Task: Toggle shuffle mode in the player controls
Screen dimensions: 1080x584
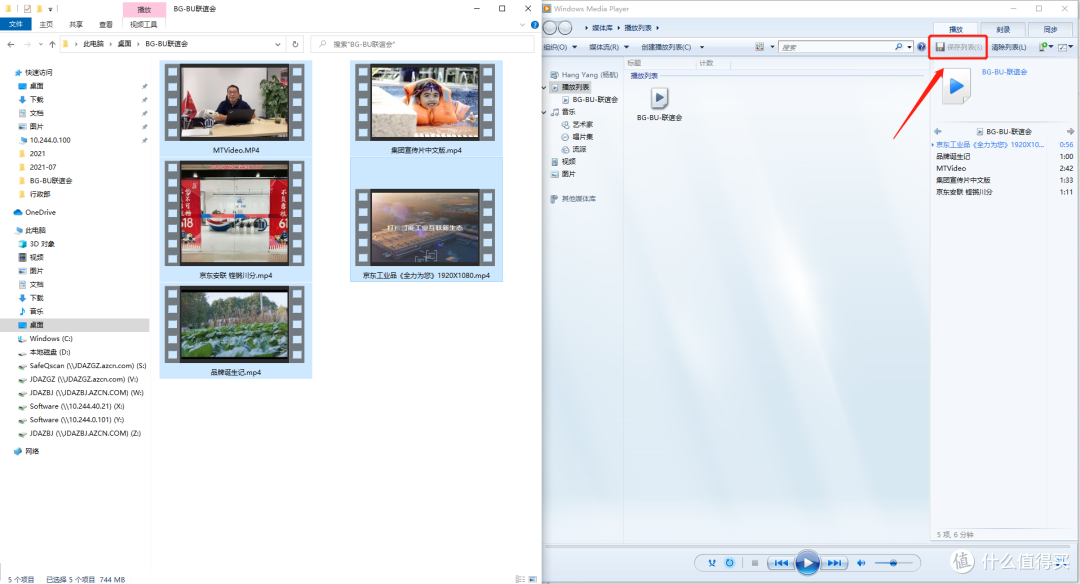Action: (712, 563)
